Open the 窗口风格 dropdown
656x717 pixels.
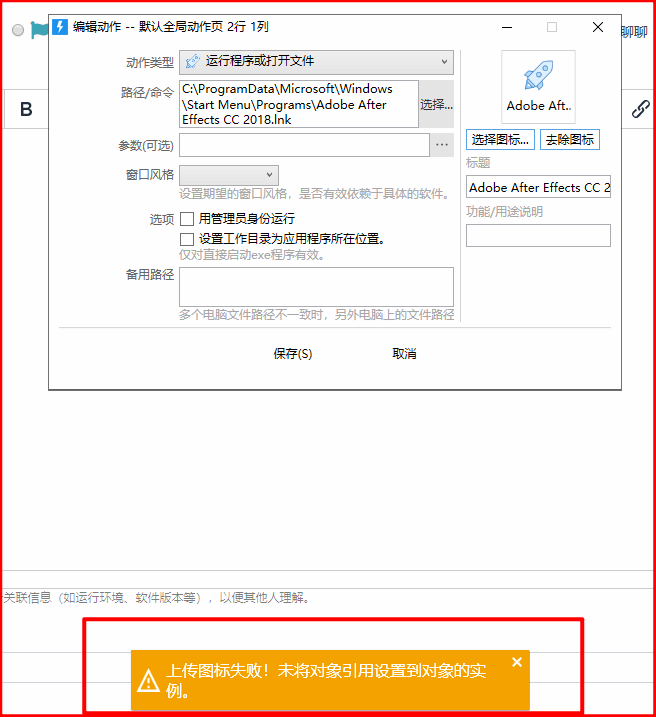click(229, 175)
